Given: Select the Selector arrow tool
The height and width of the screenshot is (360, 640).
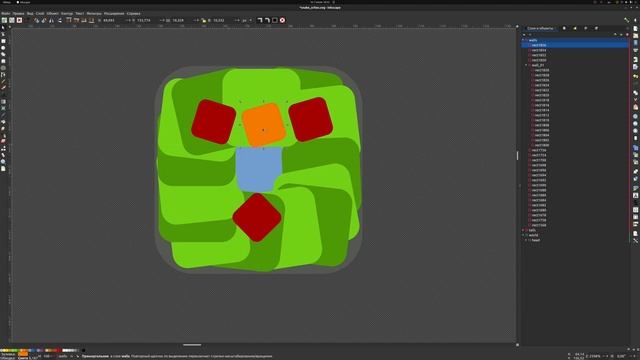Looking at the screenshot, I should [3, 28].
